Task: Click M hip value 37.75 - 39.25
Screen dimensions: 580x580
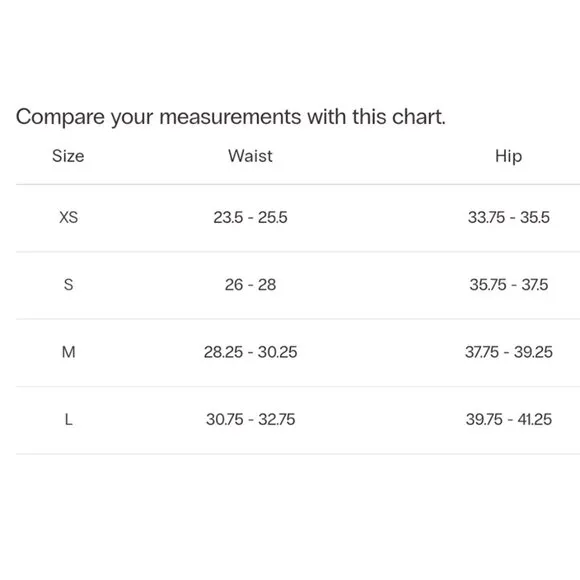Action: pyautogui.click(x=509, y=352)
